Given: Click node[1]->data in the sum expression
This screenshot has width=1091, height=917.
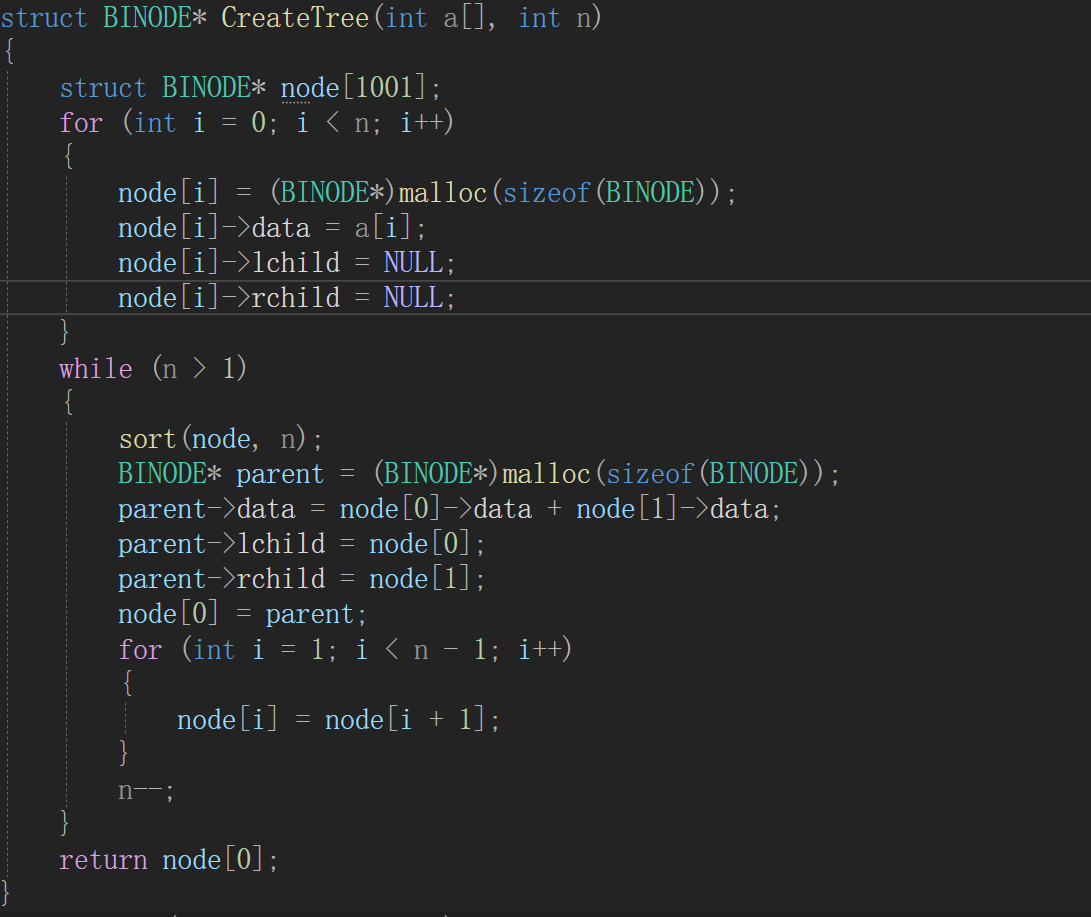Looking at the screenshot, I should click(672, 509).
